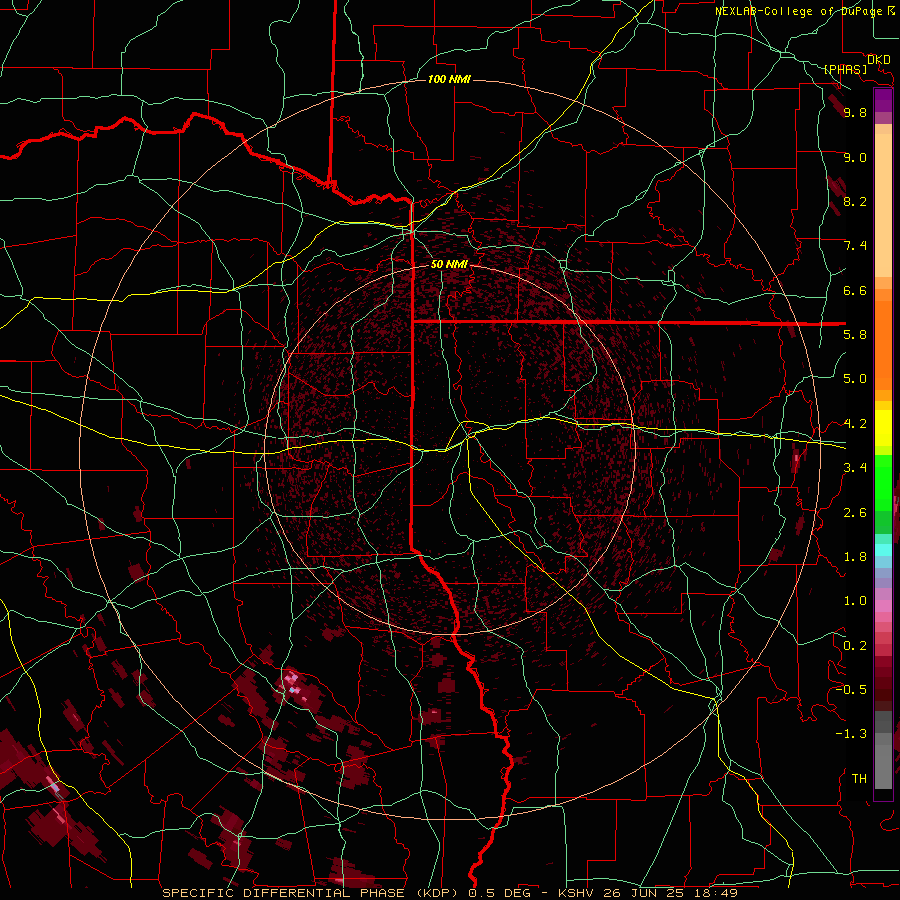Pick the light peach band of the legend
900x900 pixels.
883,205
